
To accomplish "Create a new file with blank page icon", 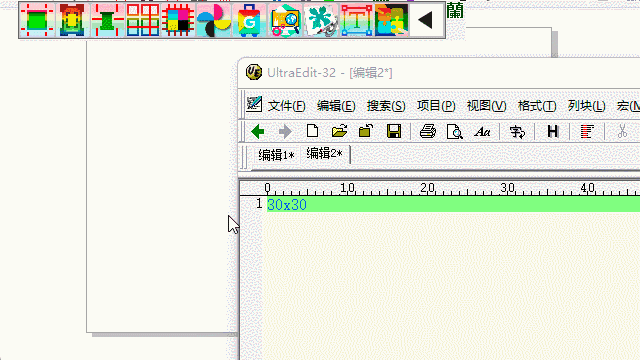I will (x=312, y=131).
